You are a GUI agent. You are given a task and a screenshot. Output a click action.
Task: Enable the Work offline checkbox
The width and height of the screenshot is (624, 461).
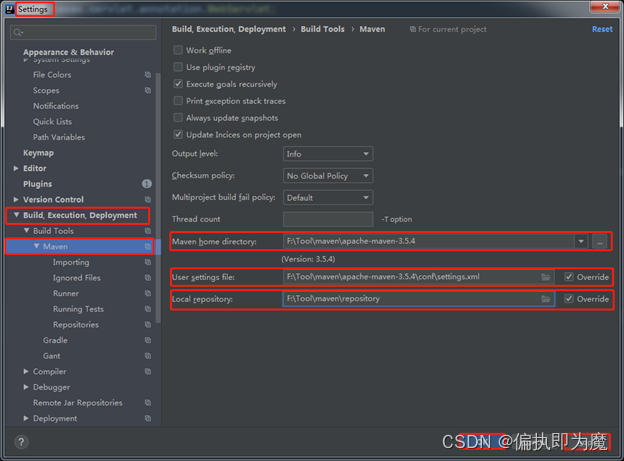click(178, 50)
